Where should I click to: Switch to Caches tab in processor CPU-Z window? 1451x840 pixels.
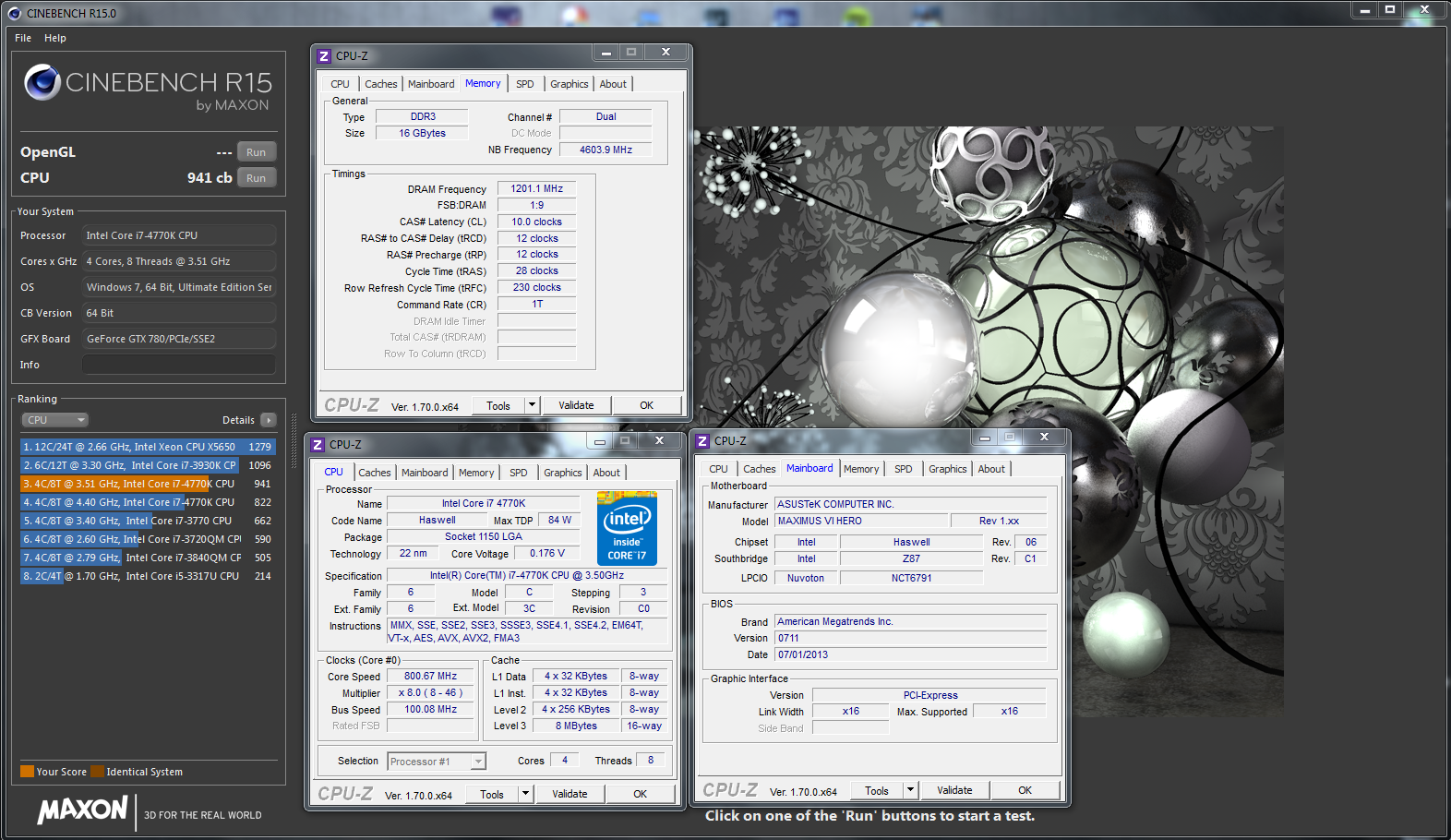[374, 473]
